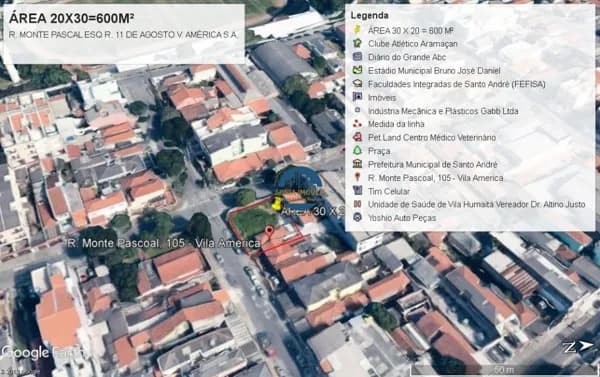
Task: Click 'Diário do Grande Abc' legend text
Action: point(407,57)
